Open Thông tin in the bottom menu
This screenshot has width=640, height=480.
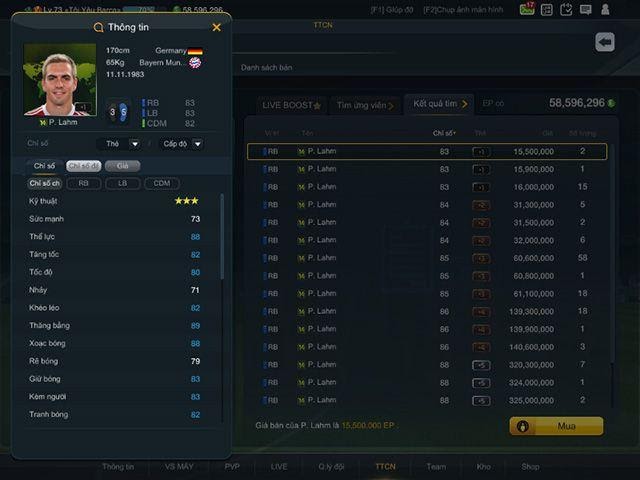click(118, 467)
